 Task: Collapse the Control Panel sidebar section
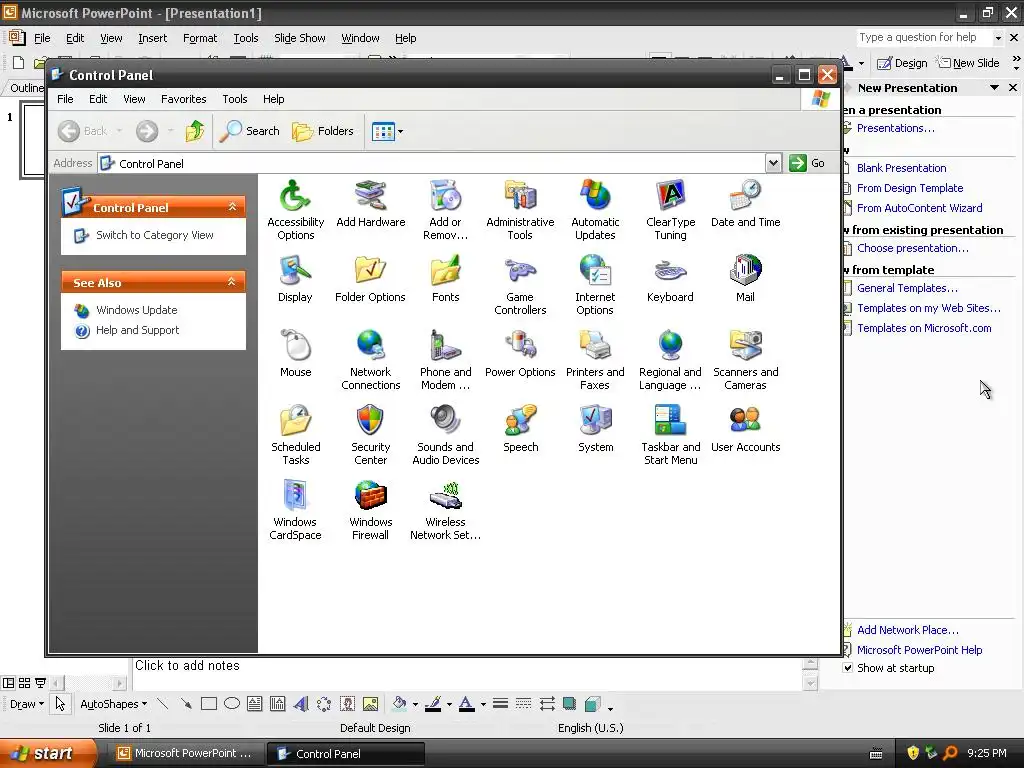pos(232,206)
